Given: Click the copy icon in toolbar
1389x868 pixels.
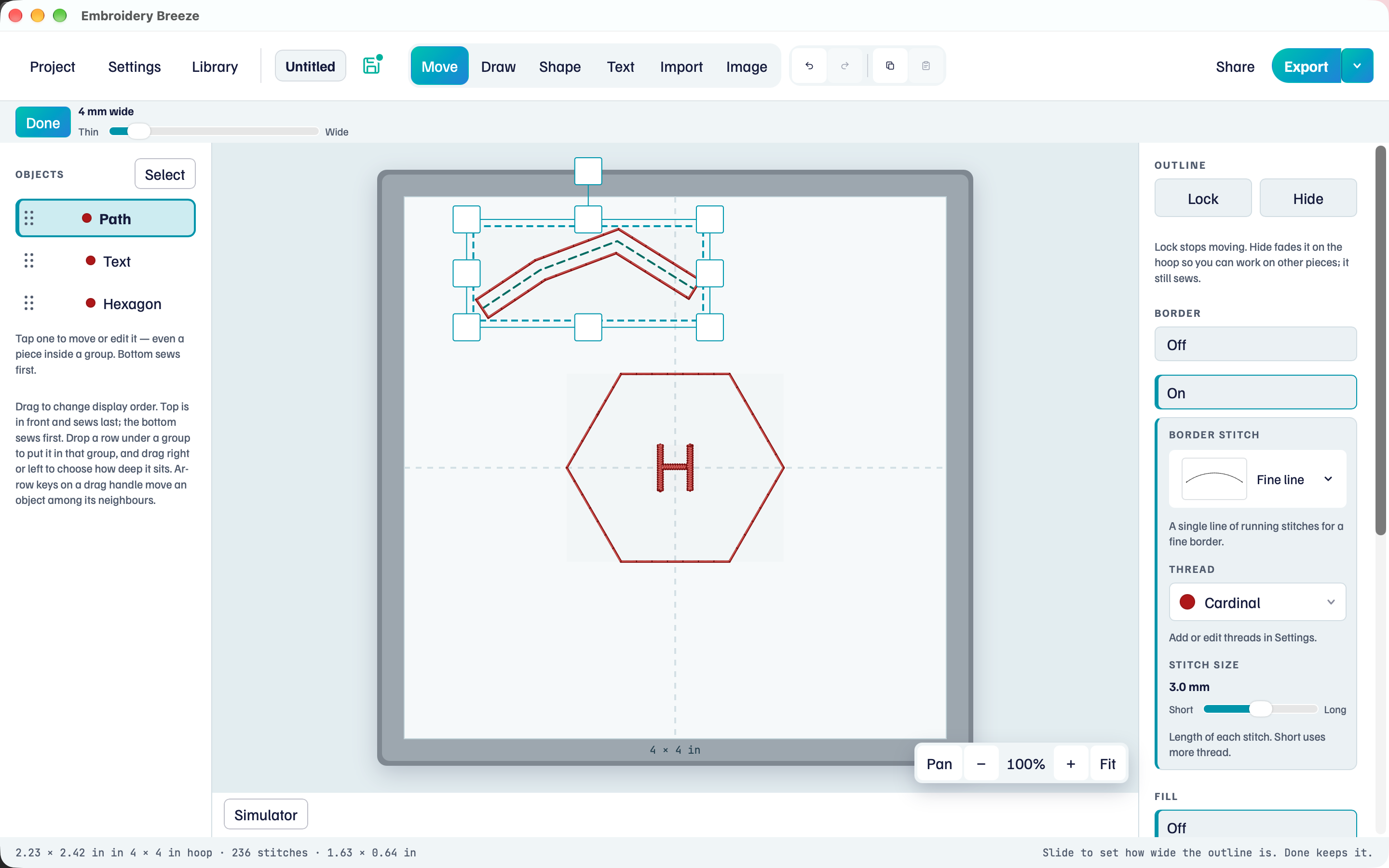Looking at the screenshot, I should tap(890, 66).
